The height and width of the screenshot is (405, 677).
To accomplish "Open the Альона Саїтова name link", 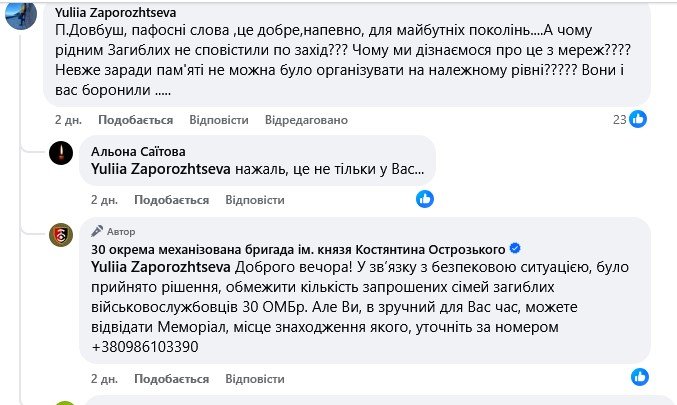I will click(131, 150).
